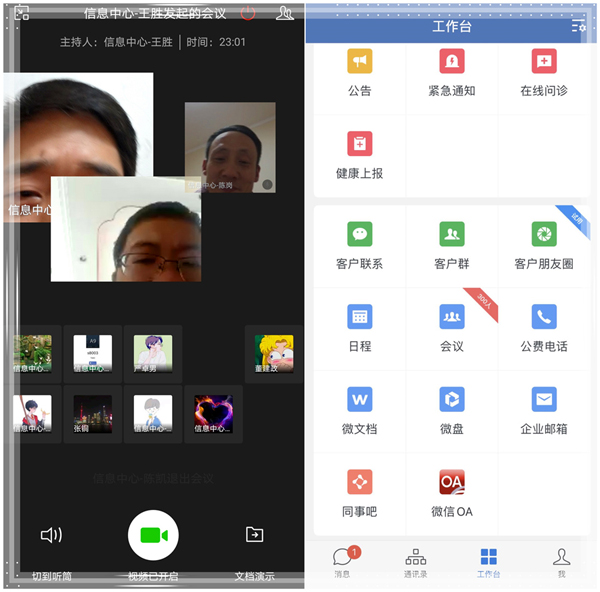This screenshot has height=592, width=600.
Task: Open the 客户联系 customer contact app
Action: coord(359,246)
